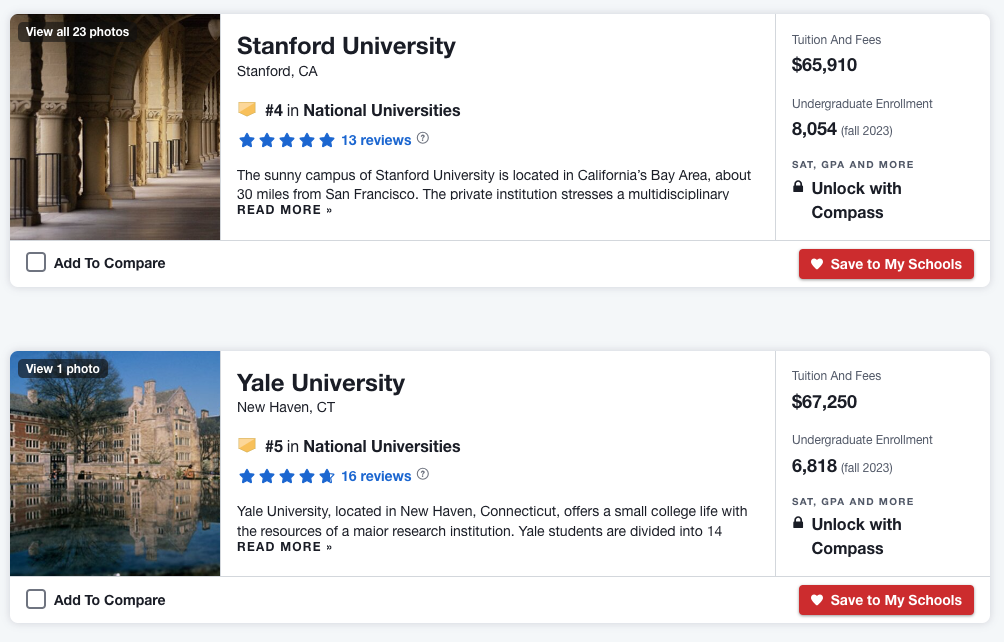
Task: Open Unlock with Compass for Stanford
Action: click(x=856, y=200)
